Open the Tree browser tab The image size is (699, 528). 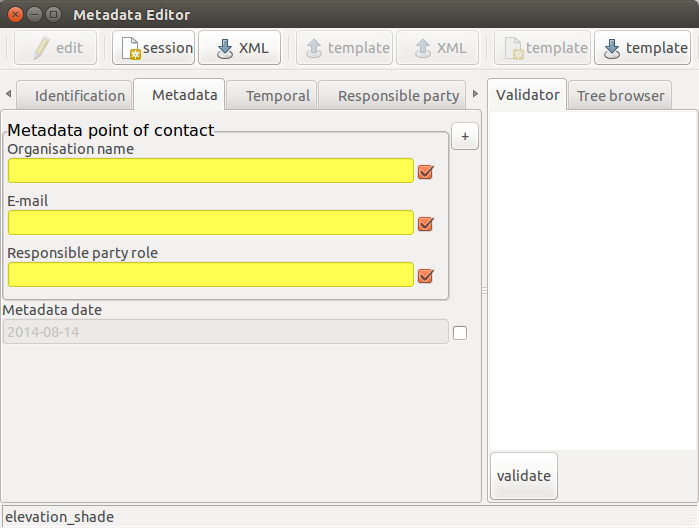(620, 95)
